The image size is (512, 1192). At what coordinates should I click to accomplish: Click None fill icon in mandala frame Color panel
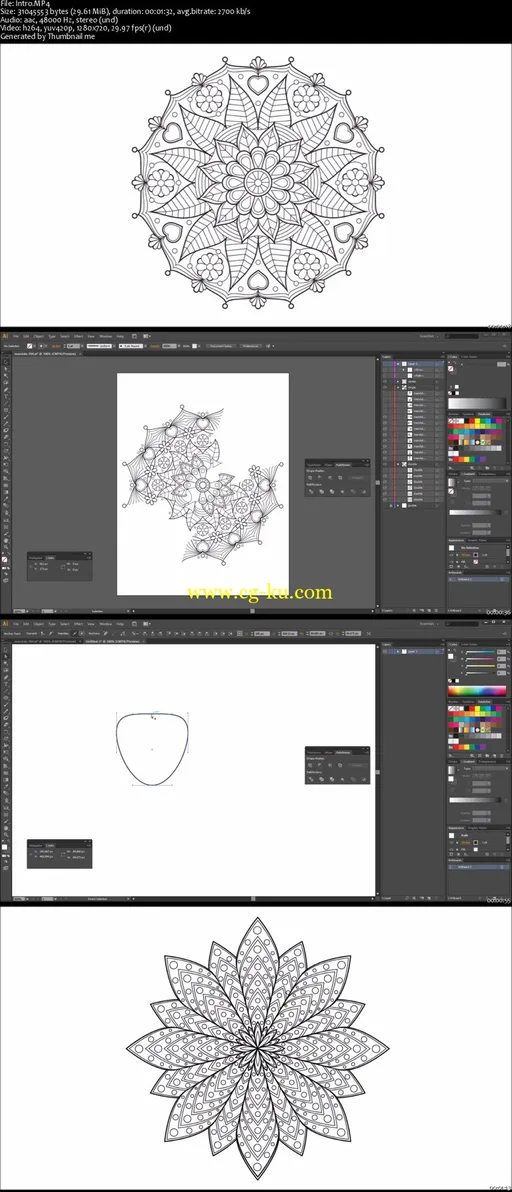tap(450, 393)
